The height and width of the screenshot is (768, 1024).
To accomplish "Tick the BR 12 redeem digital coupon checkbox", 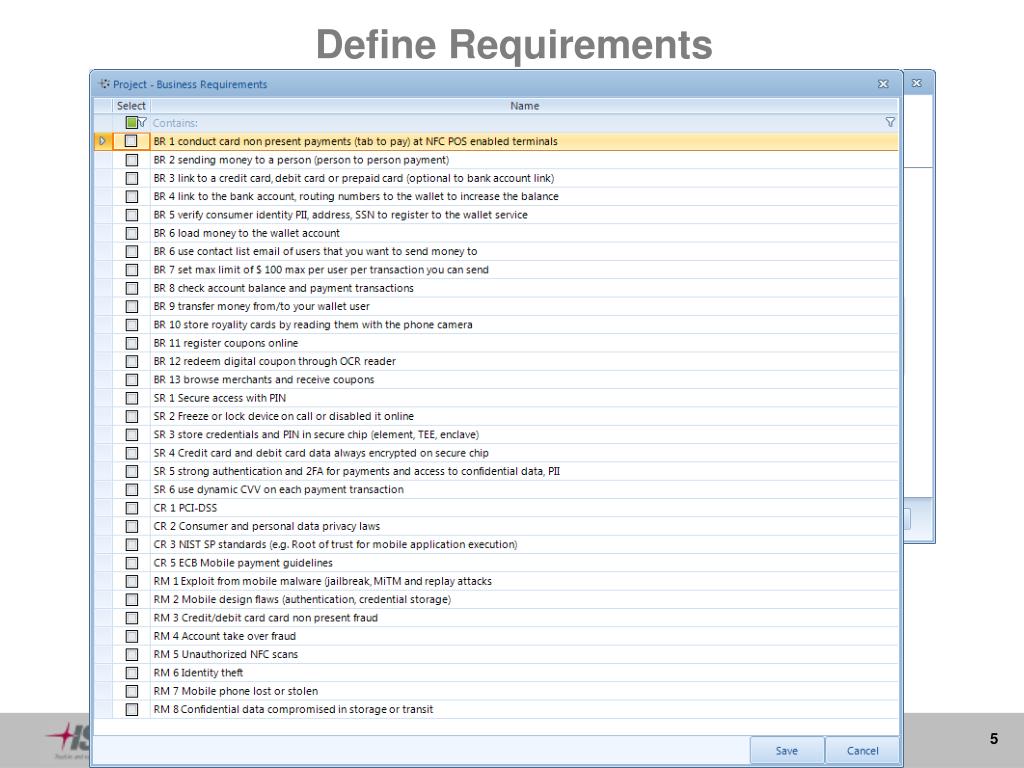I will 132,361.
